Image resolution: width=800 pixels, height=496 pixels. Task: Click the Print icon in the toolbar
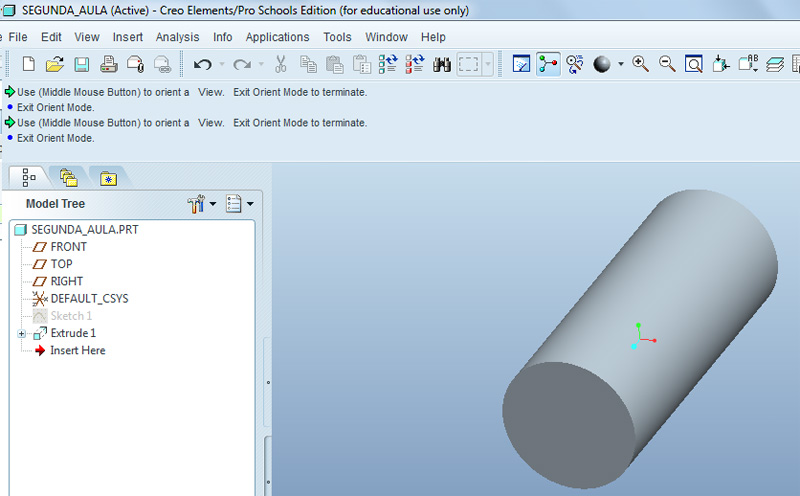coord(108,64)
